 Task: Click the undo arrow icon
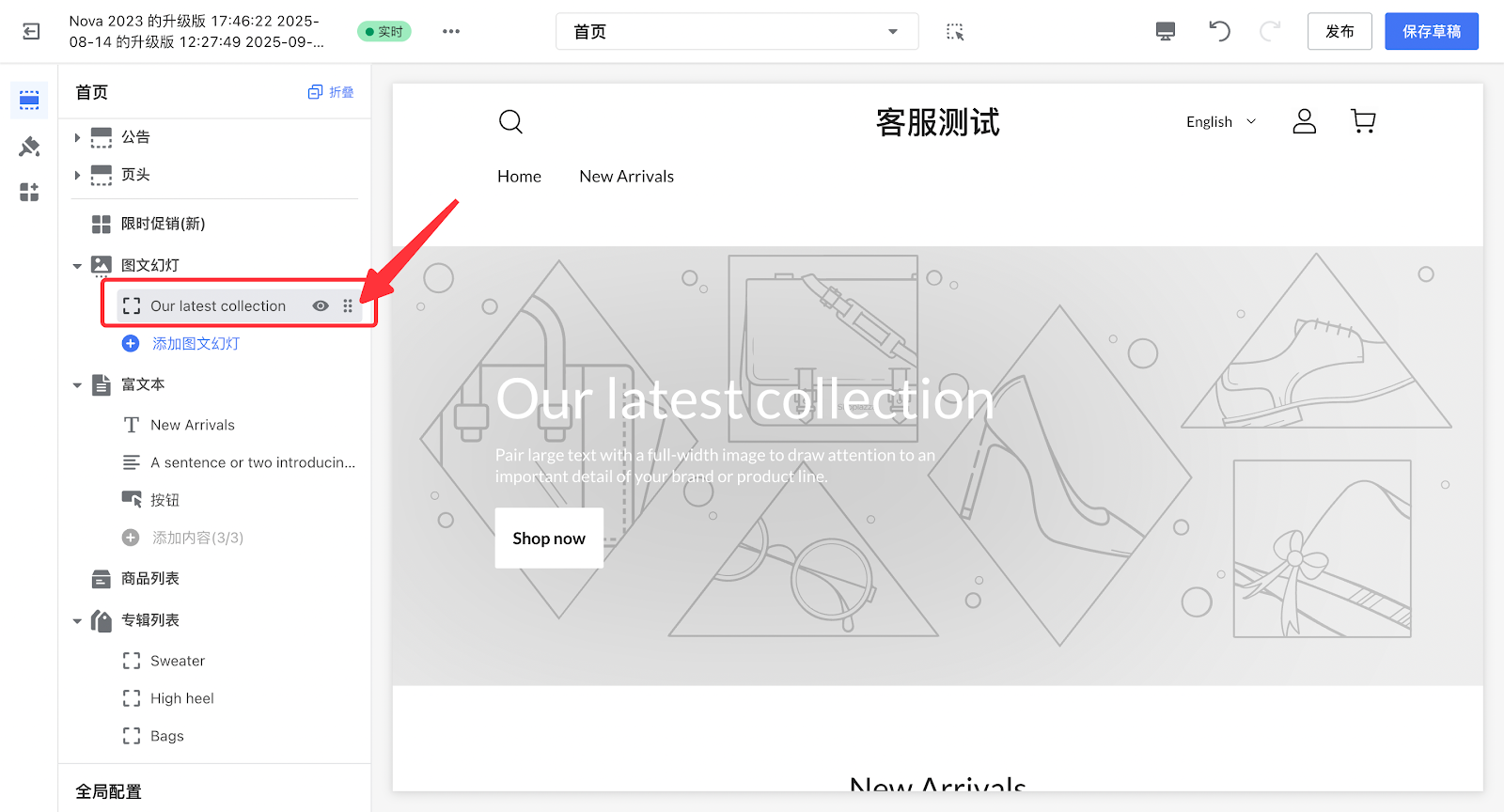click(x=1219, y=32)
